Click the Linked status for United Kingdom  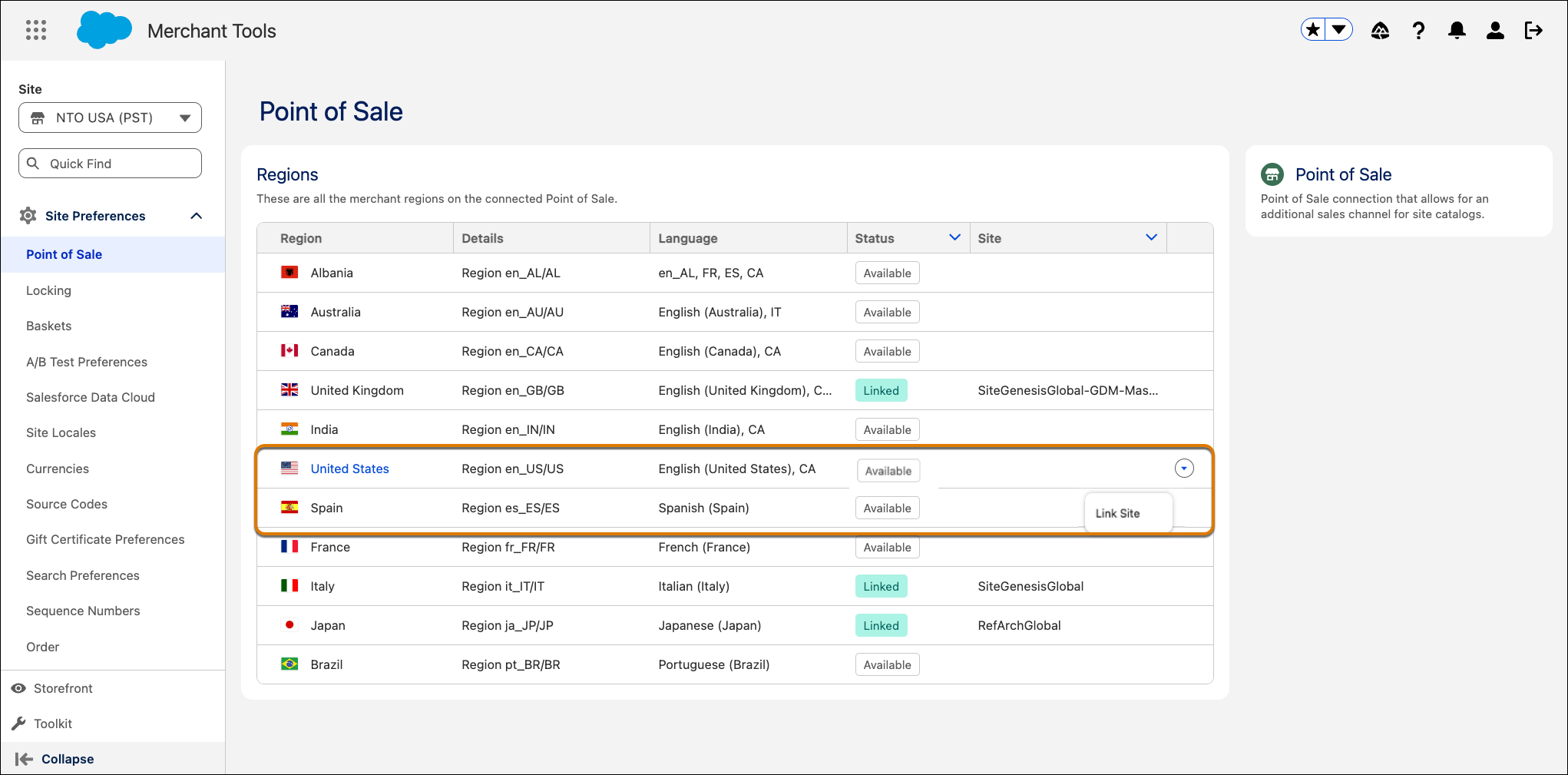[x=881, y=390]
